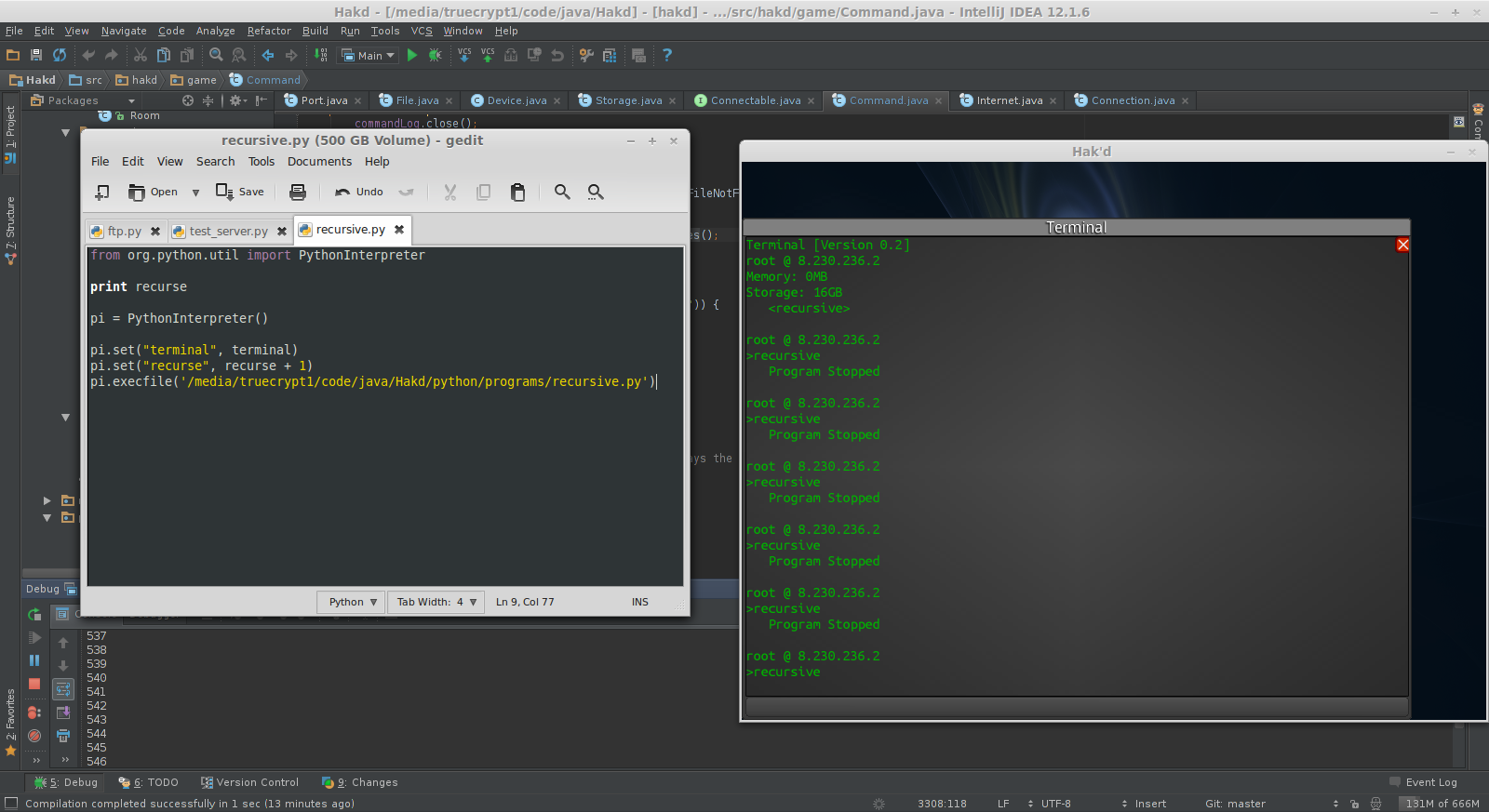Toggle the 2: Favorites side tool window
Screen dimensions: 1489x812
click(10, 722)
